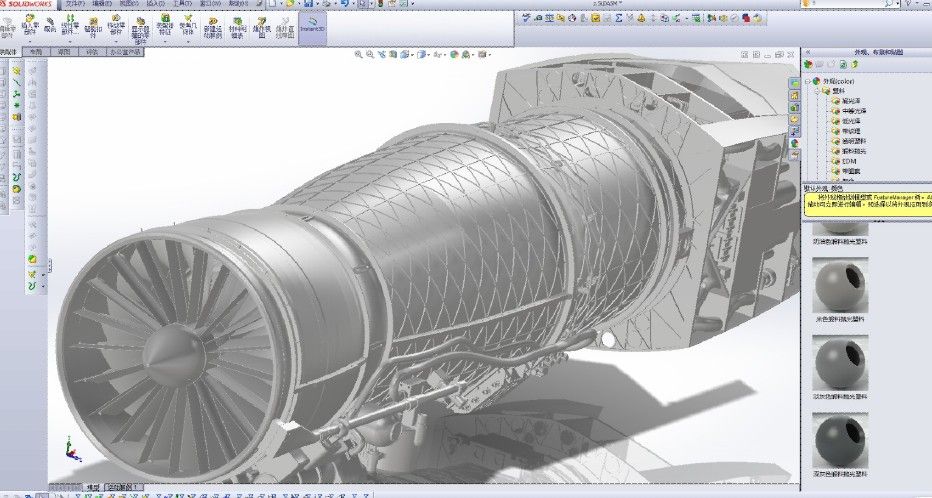Select 透明塑料 in appearance tree
This screenshot has height=498, width=932.
854,141
